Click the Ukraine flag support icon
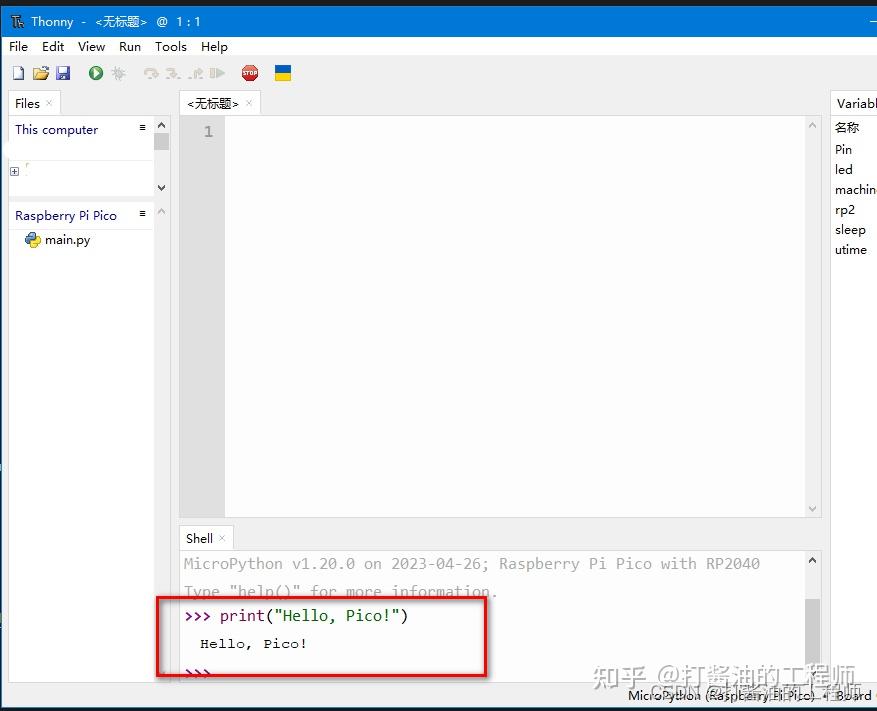The width and height of the screenshot is (877, 711). coord(282,72)
